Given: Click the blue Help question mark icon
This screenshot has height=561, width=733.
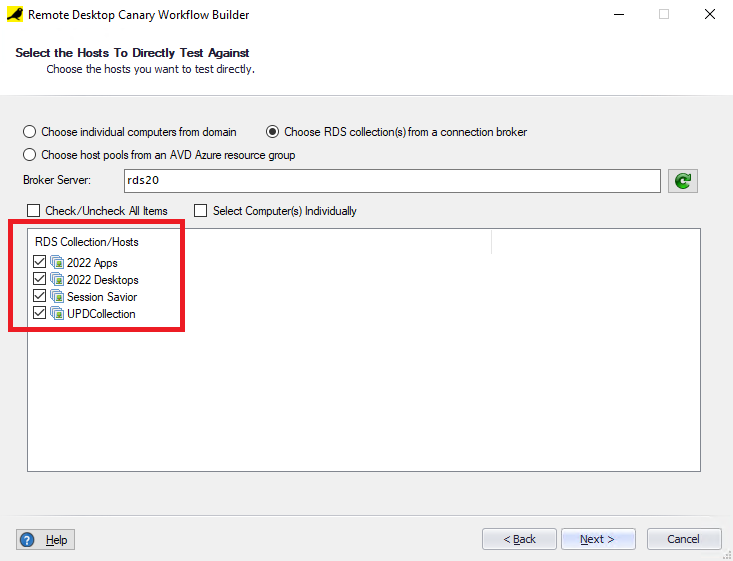Looking at the screenshot, I should click(x=27, y=540).
